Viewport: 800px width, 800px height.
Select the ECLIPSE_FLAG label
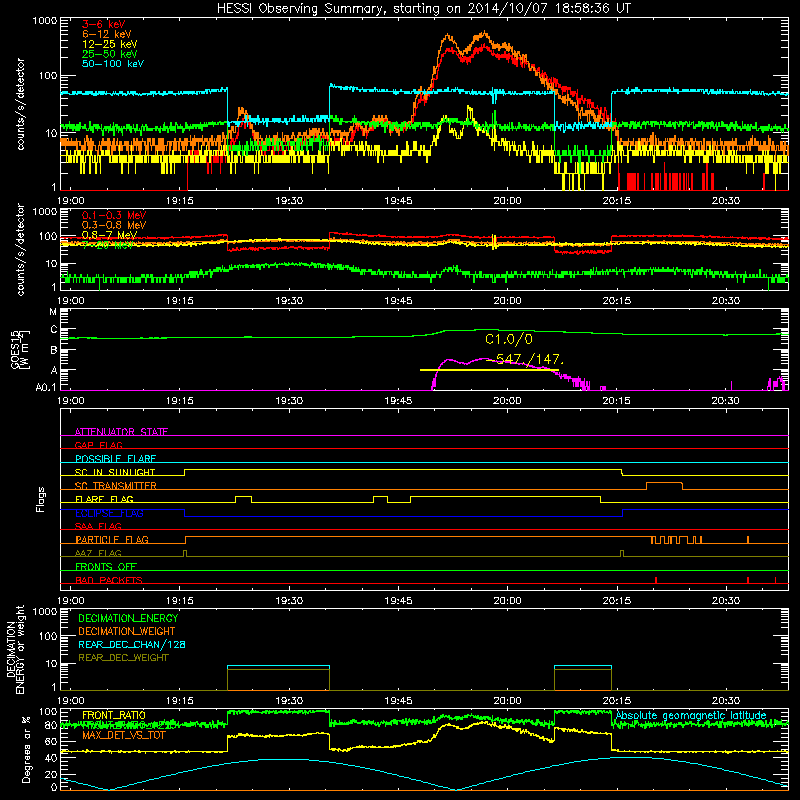coord(109,513)
